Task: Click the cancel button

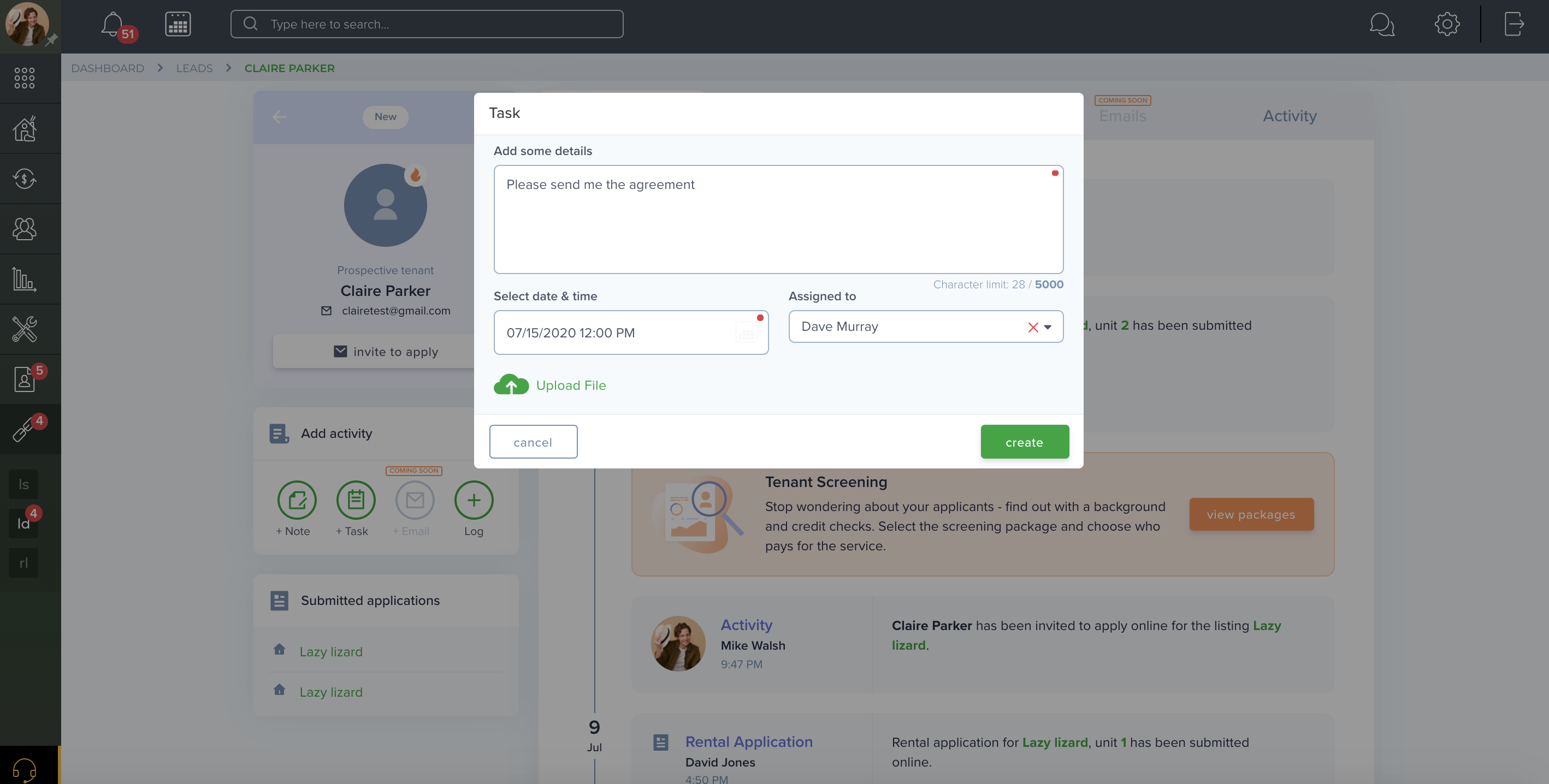Action: tap(534, 442)
